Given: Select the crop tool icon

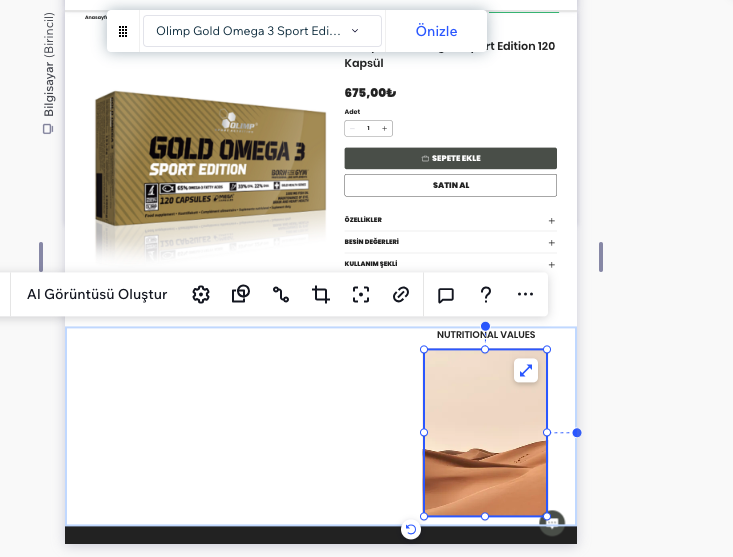Looking at the screenshot, I should click(x=321, y=294).
